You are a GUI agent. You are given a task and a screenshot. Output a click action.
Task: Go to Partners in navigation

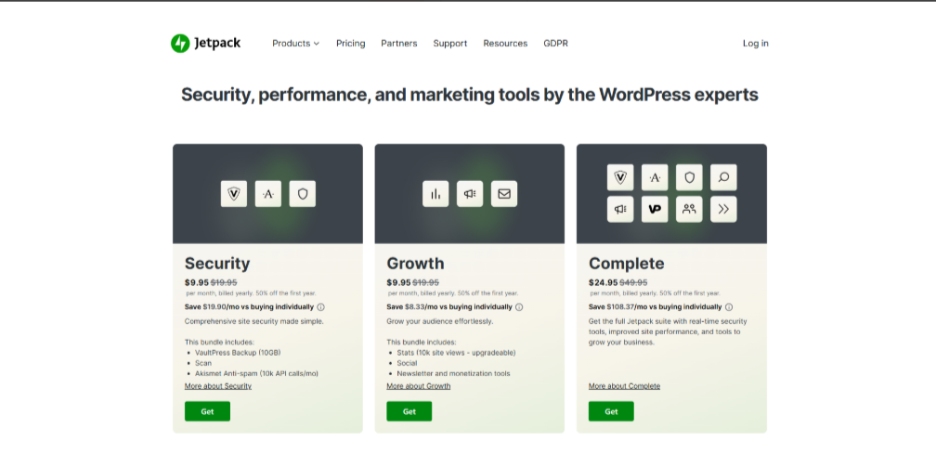(399, 44)
